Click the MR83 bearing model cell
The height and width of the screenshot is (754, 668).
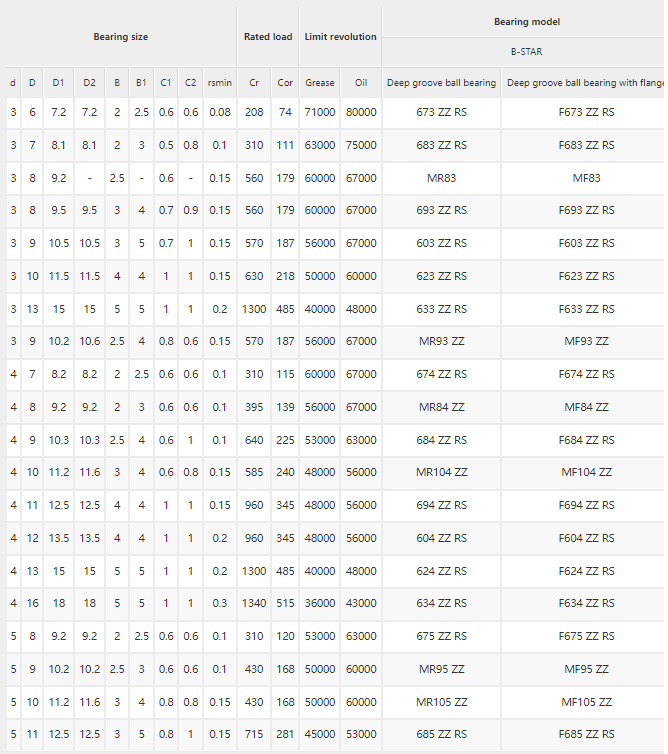[441, 178]
